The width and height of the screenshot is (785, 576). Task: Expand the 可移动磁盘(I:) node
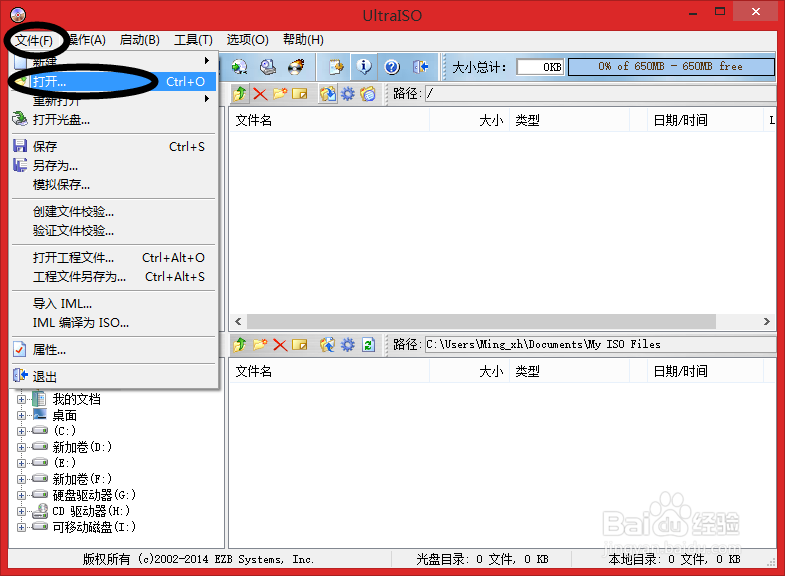click(22, 527)
